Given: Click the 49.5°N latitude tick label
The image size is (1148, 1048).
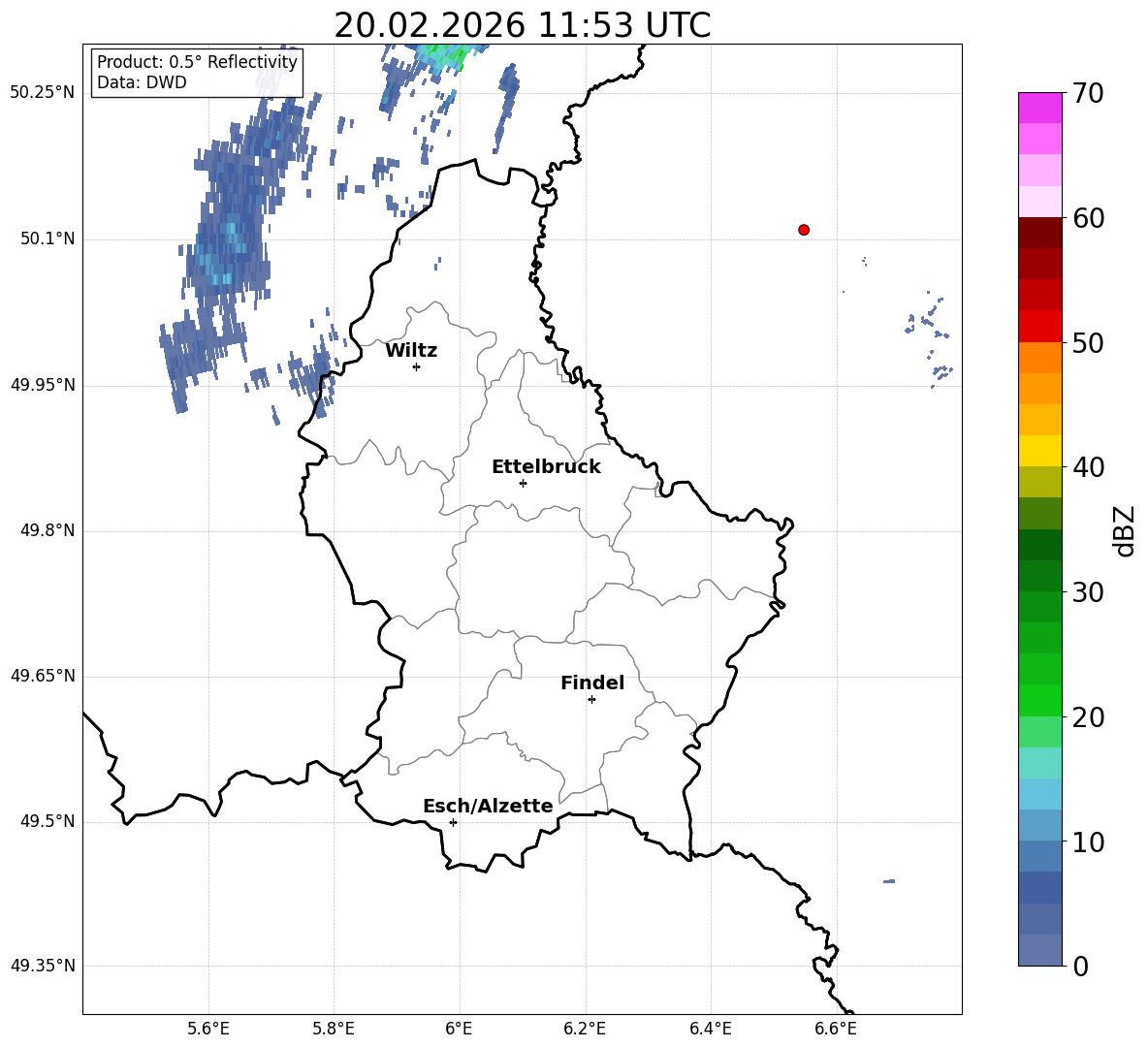Looking at the screenshot, I should [48, 821].
